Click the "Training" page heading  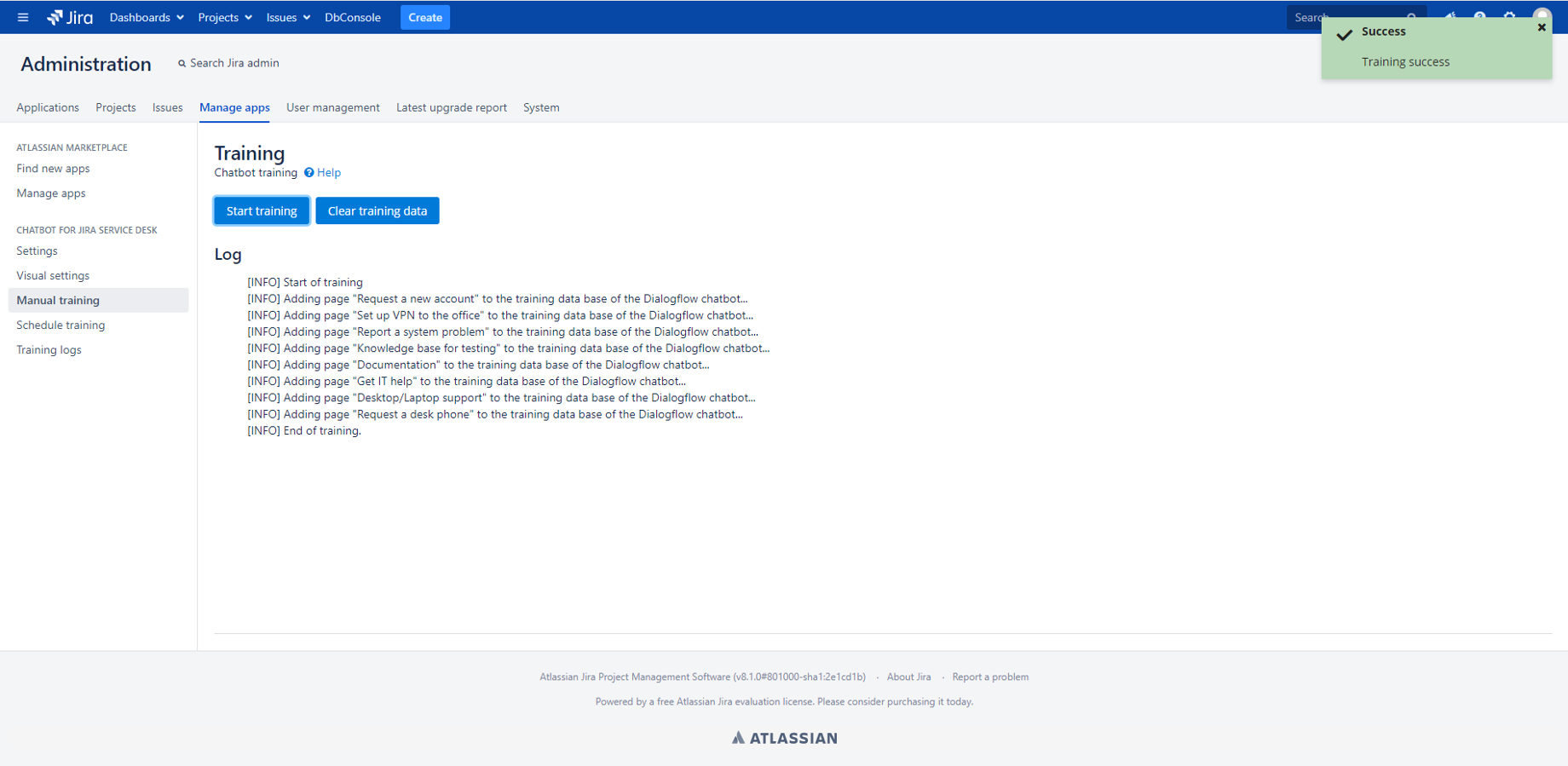[x=250, y=153]
